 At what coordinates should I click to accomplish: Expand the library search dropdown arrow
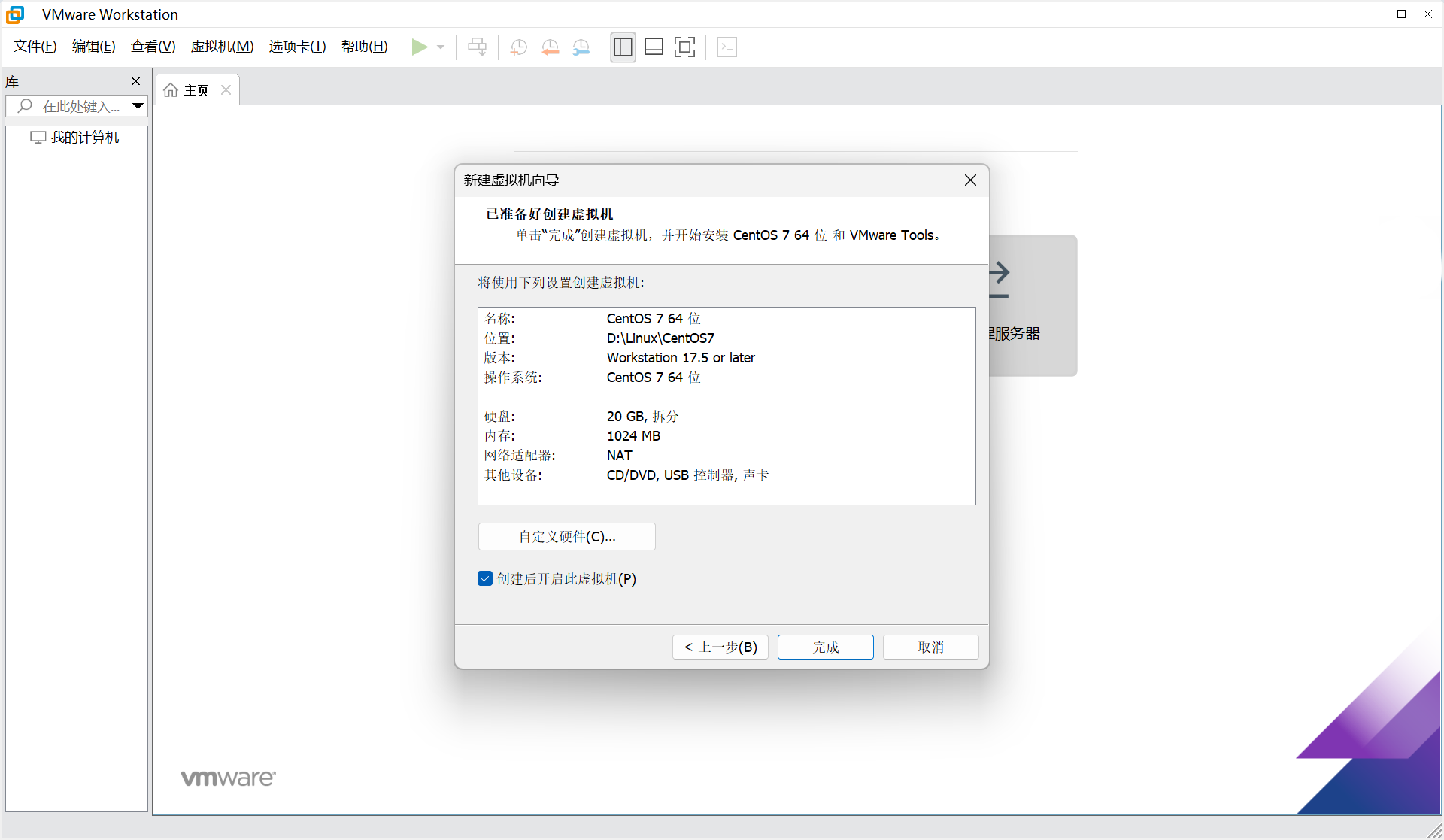(138, 106)
